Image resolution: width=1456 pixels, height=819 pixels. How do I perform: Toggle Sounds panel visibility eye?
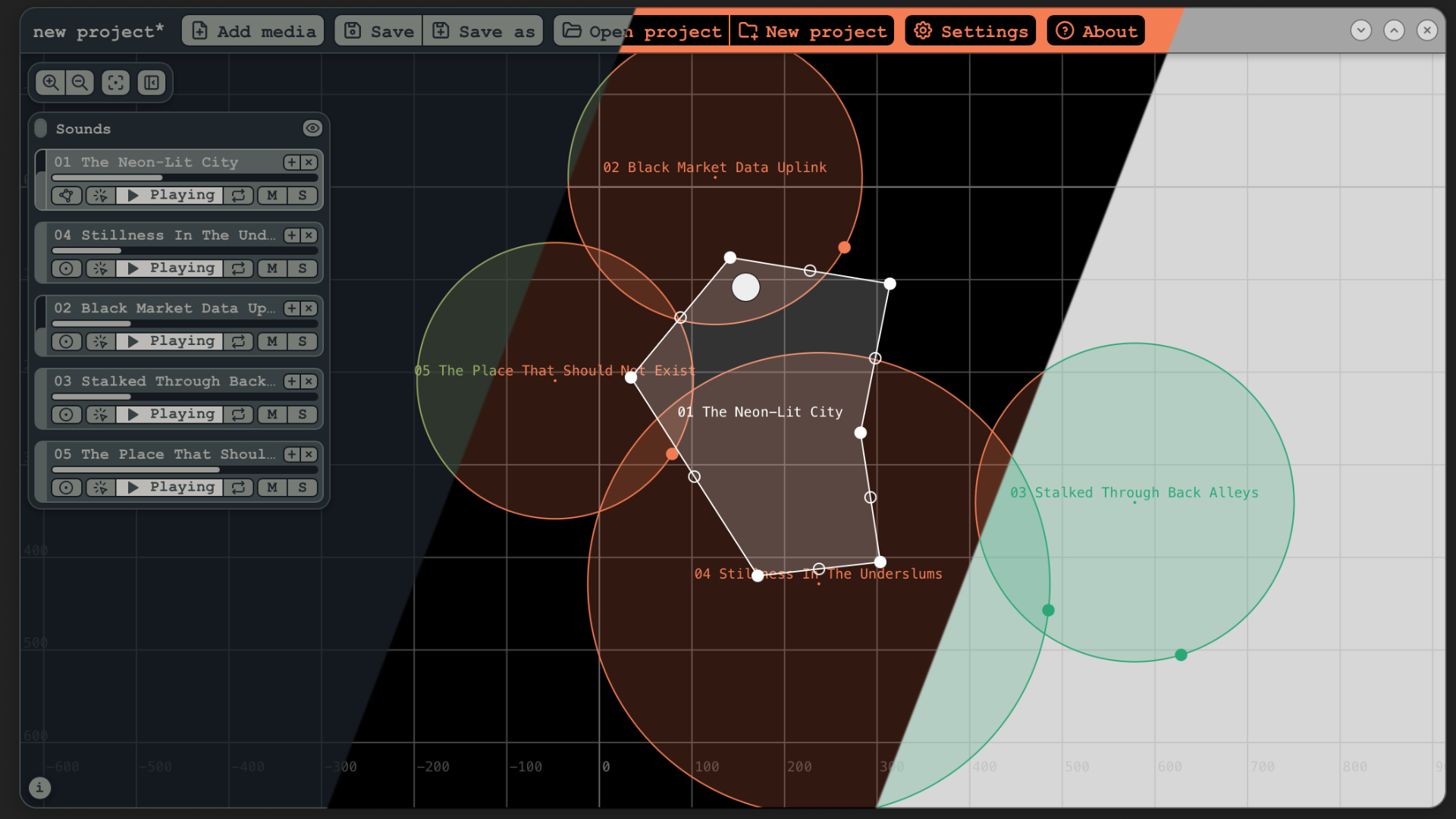pyautogui.click(x=312, y=128)
